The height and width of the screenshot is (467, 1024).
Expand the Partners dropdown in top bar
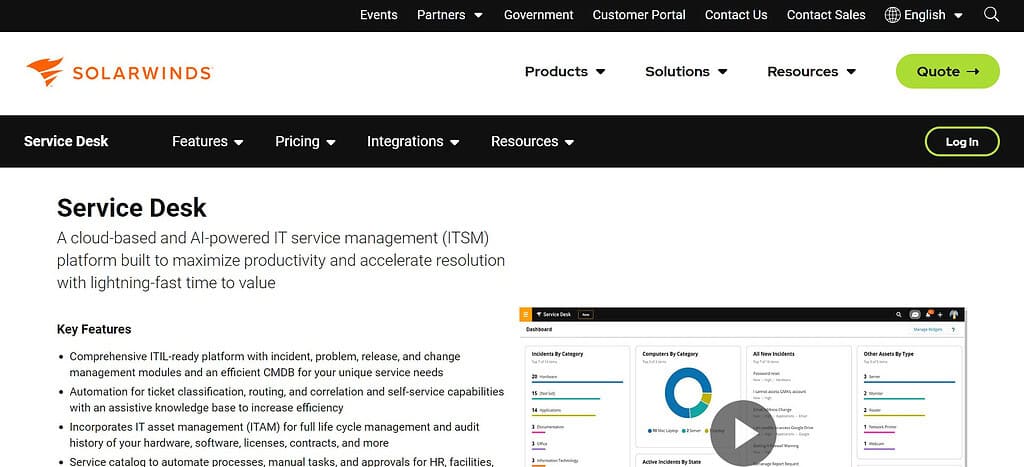(x=450, y=14)
